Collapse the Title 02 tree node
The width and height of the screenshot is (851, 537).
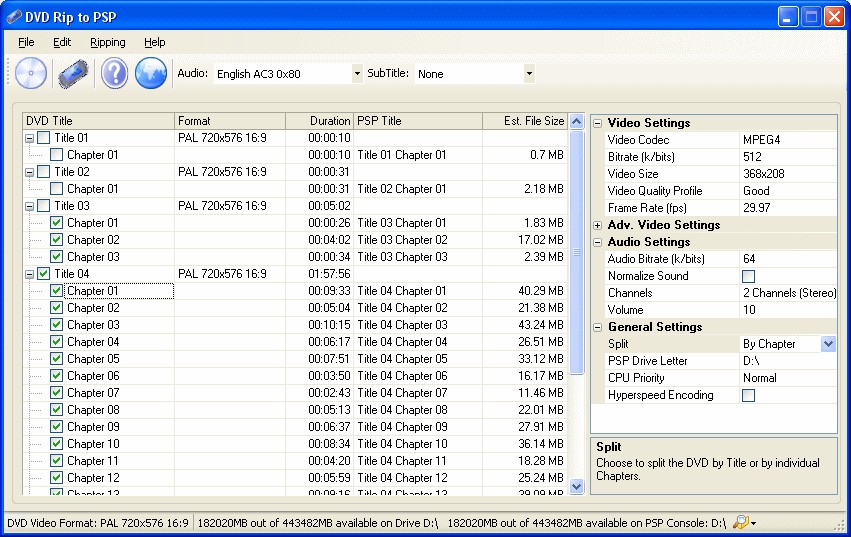point(30,173)
